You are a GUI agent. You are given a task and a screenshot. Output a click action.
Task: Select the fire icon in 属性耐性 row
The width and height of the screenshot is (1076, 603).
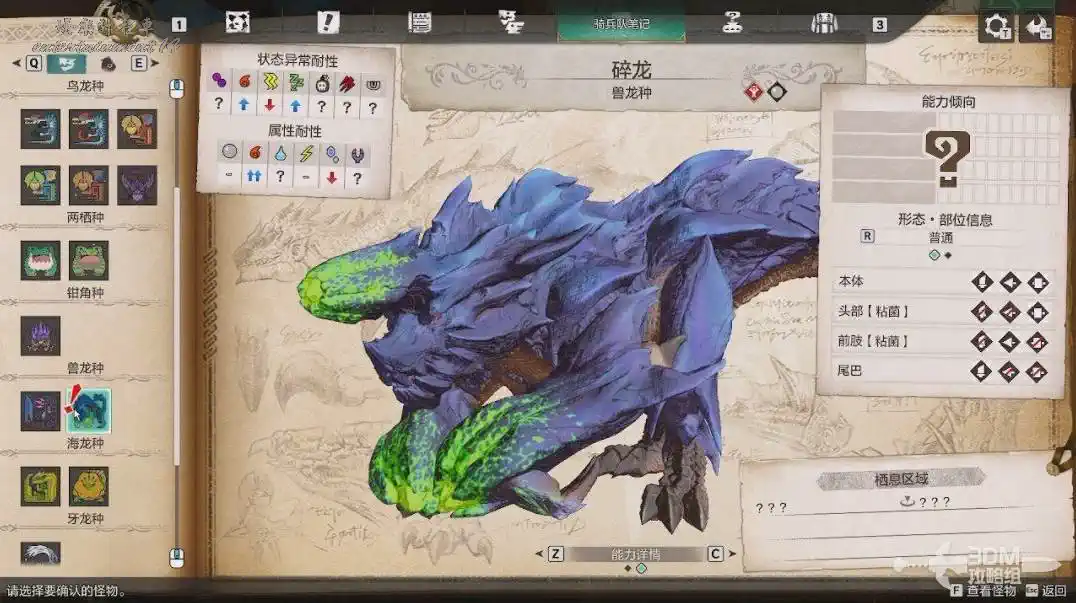[255, 153]
